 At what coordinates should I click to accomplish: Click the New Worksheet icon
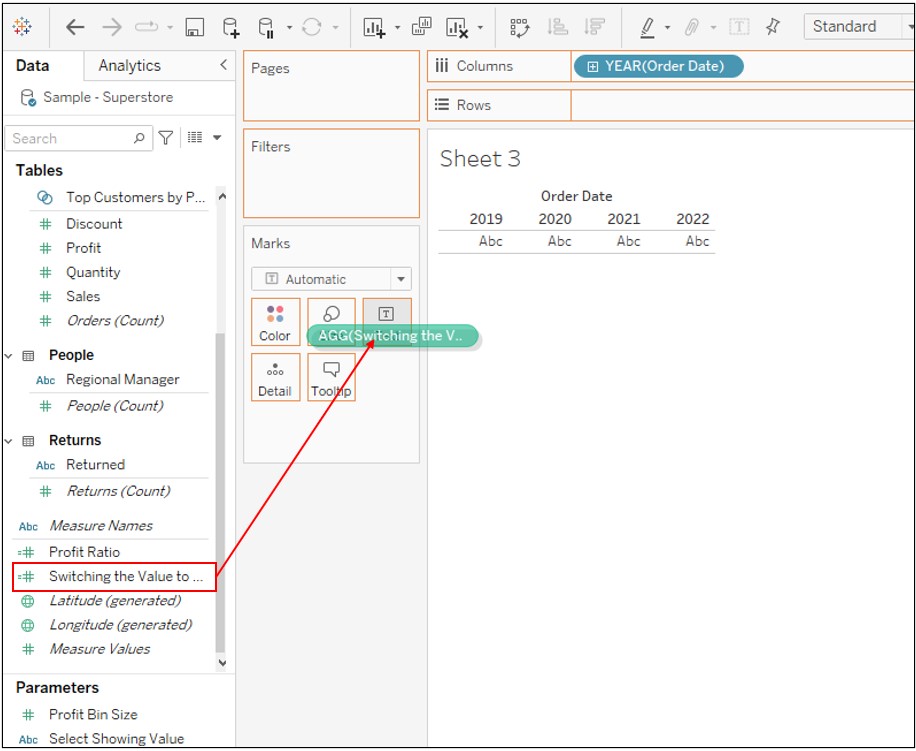(x=374, y=27)
